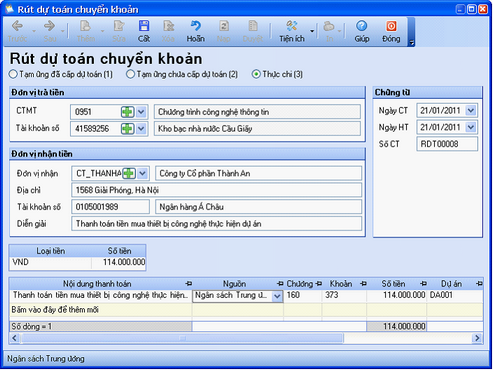Pin the Khoản column

tap(363, 284)
